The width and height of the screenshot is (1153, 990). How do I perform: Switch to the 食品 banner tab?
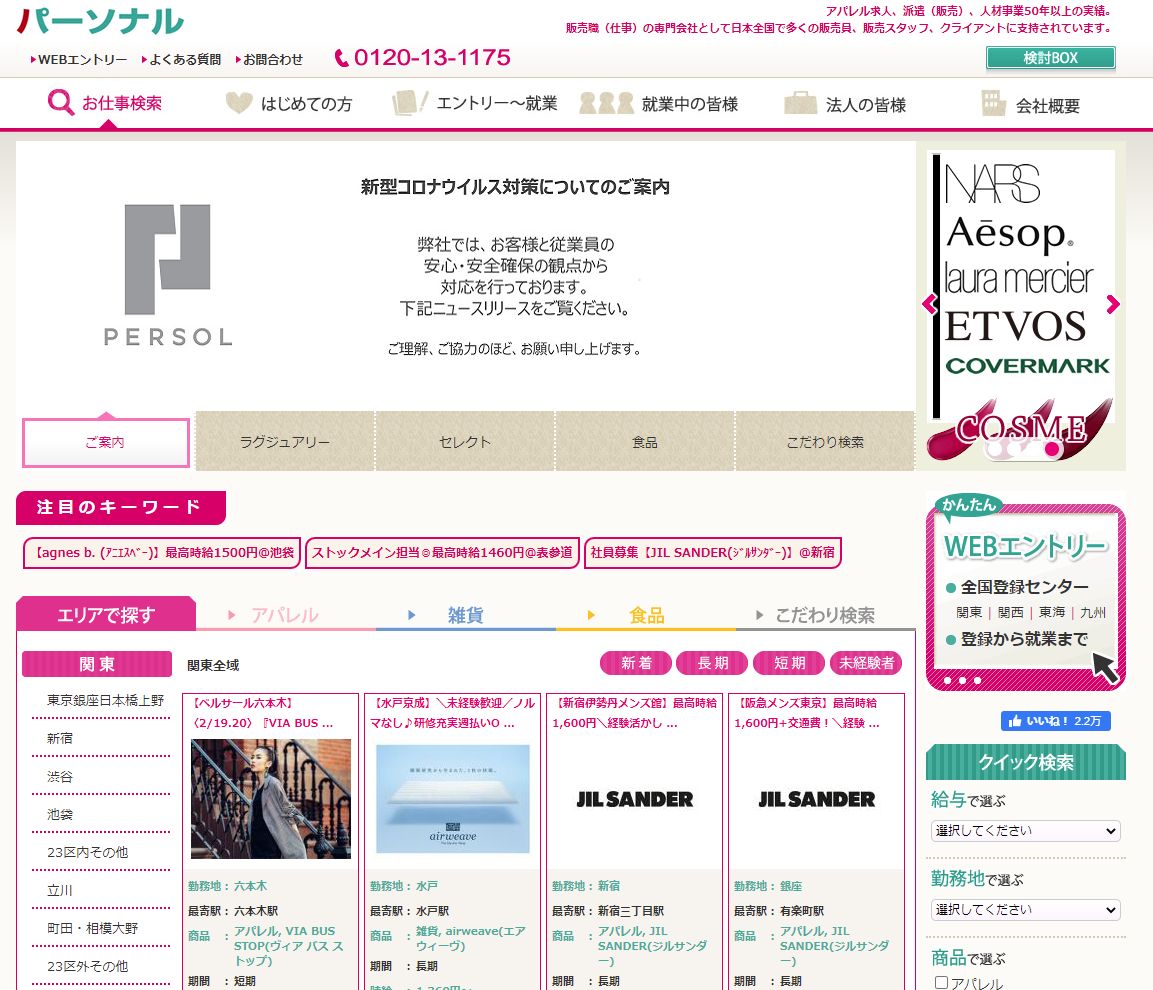(645, 442)
